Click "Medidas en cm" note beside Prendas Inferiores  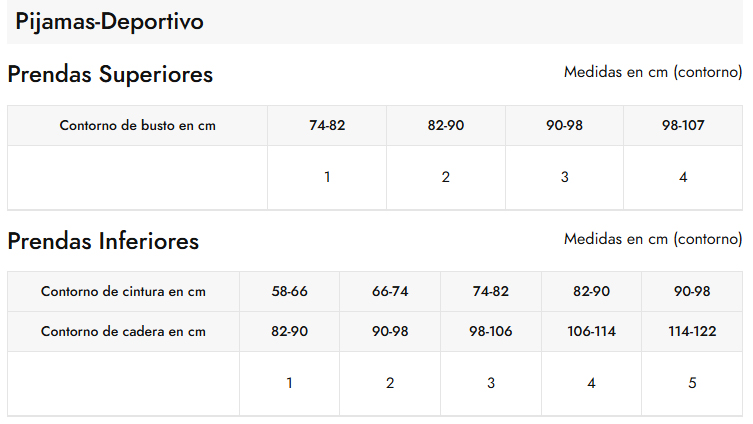click(653, 239)
